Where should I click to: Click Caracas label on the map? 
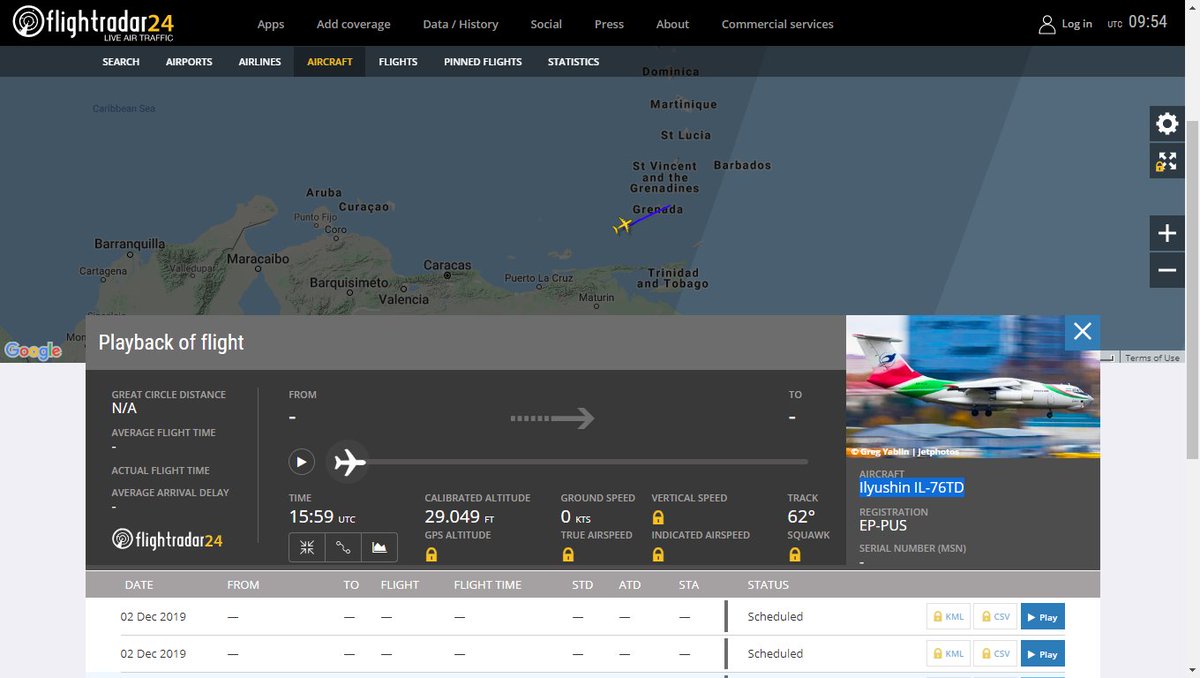point(447,265)
